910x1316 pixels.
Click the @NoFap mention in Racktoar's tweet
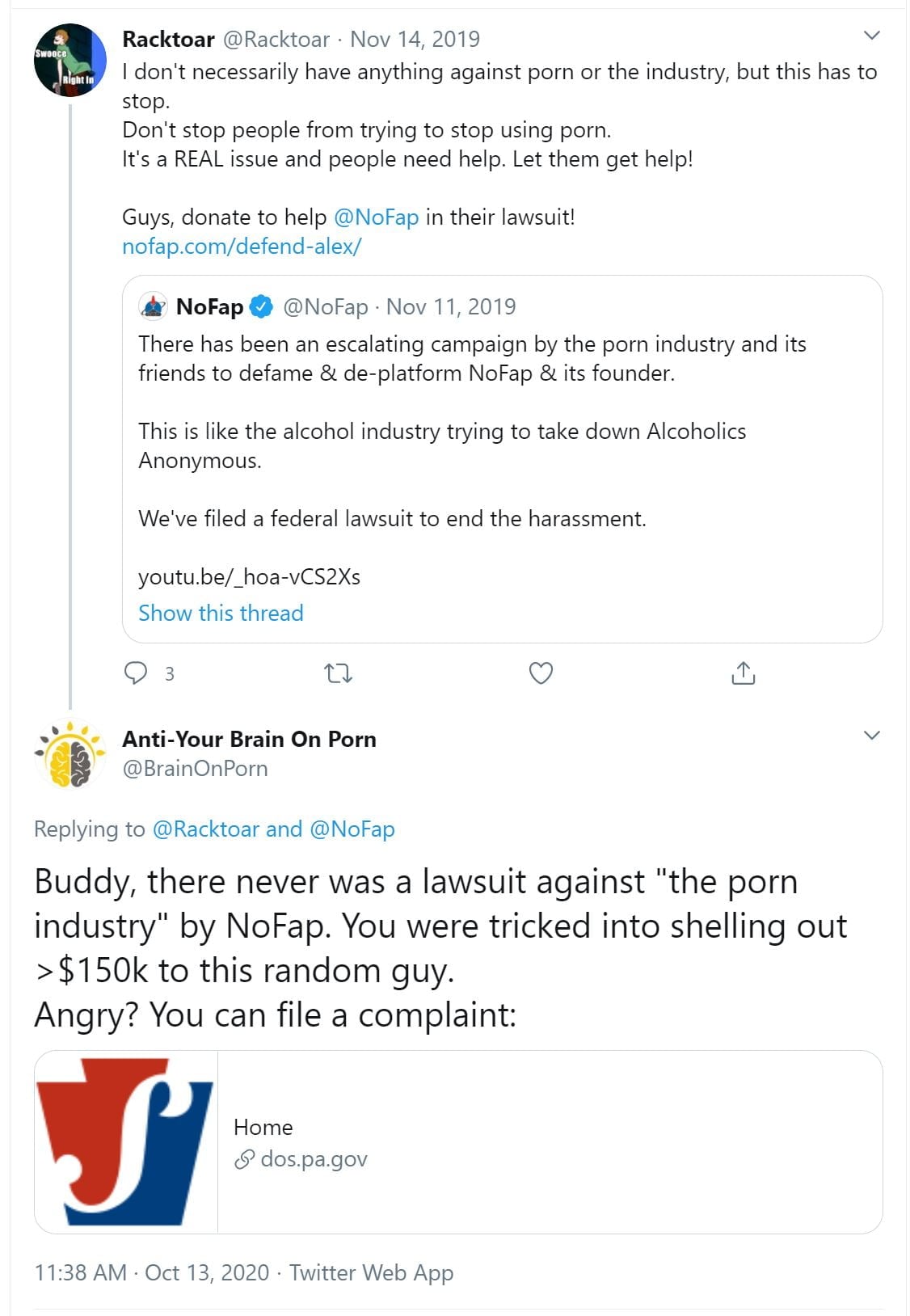pos(376,217)
